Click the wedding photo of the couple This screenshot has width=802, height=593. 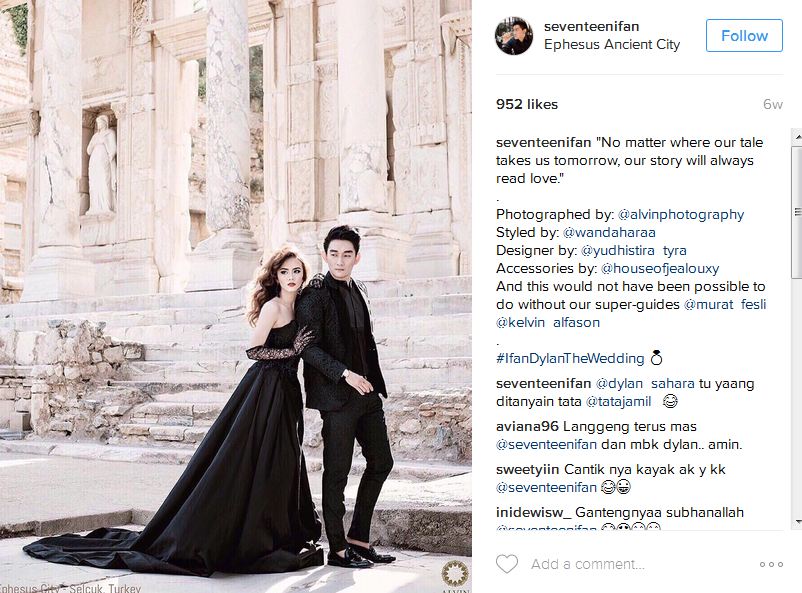tap(236, 297)
